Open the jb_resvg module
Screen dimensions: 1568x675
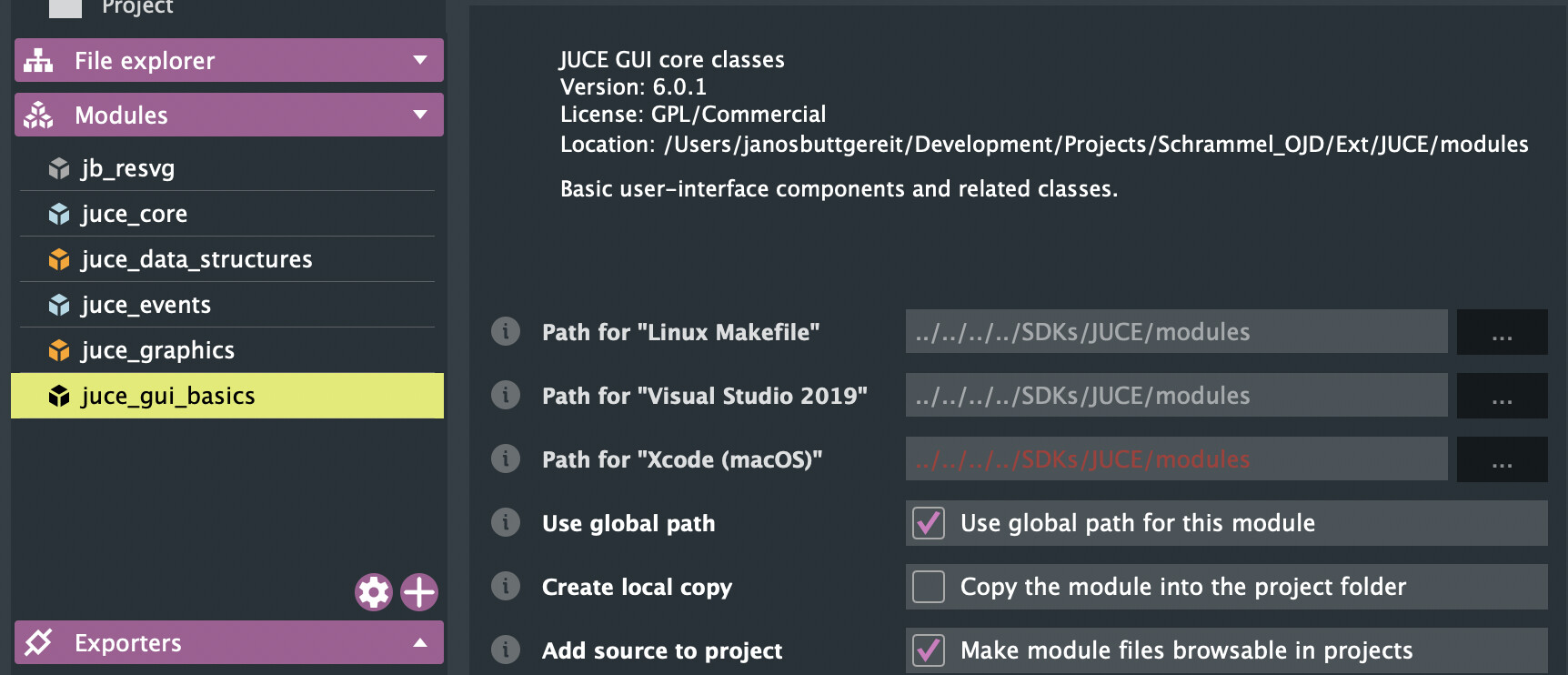tap(128, 168)
